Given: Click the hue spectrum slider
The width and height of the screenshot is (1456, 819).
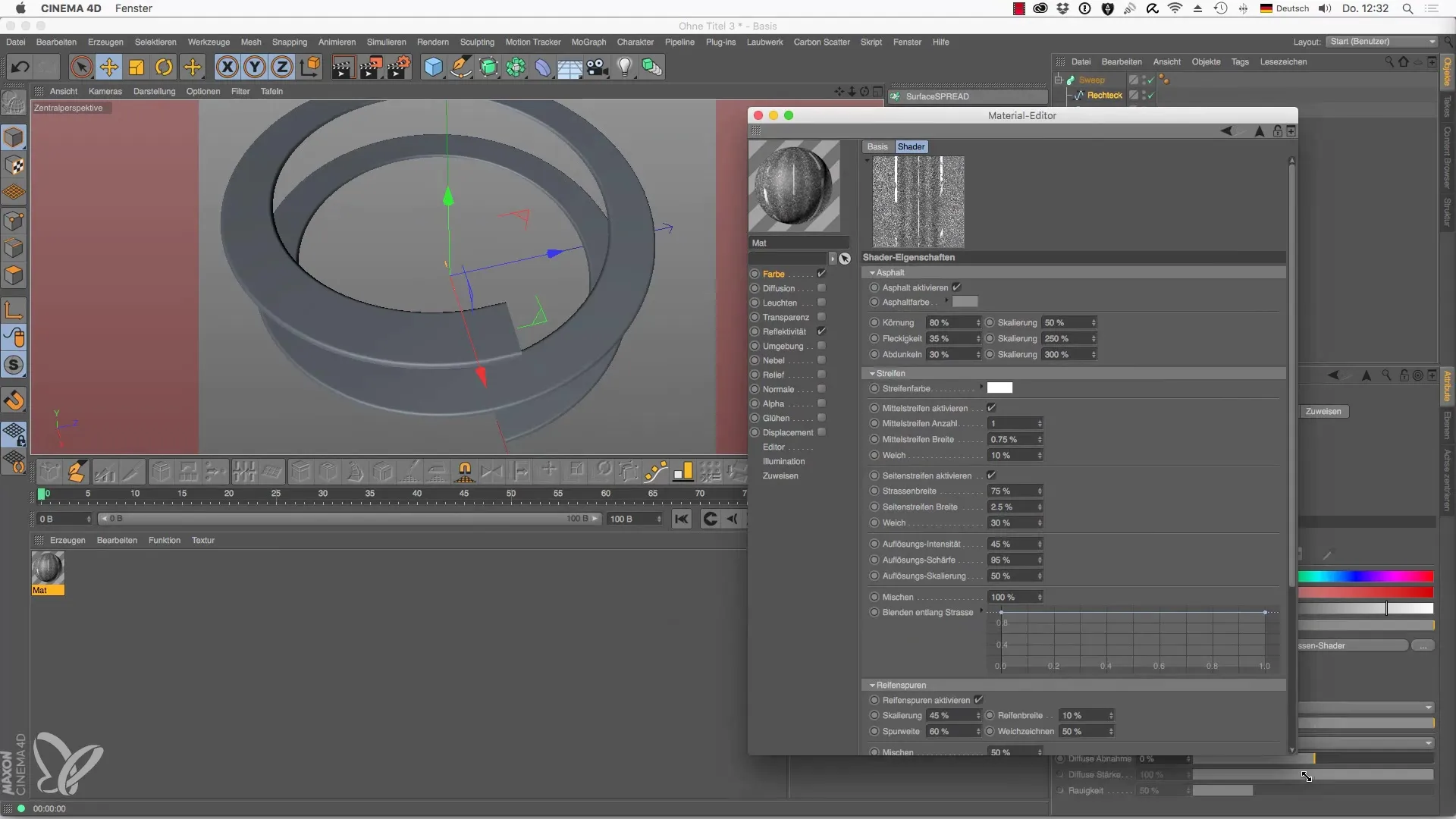Looking at the screenshot, I should click(1365, 577).
